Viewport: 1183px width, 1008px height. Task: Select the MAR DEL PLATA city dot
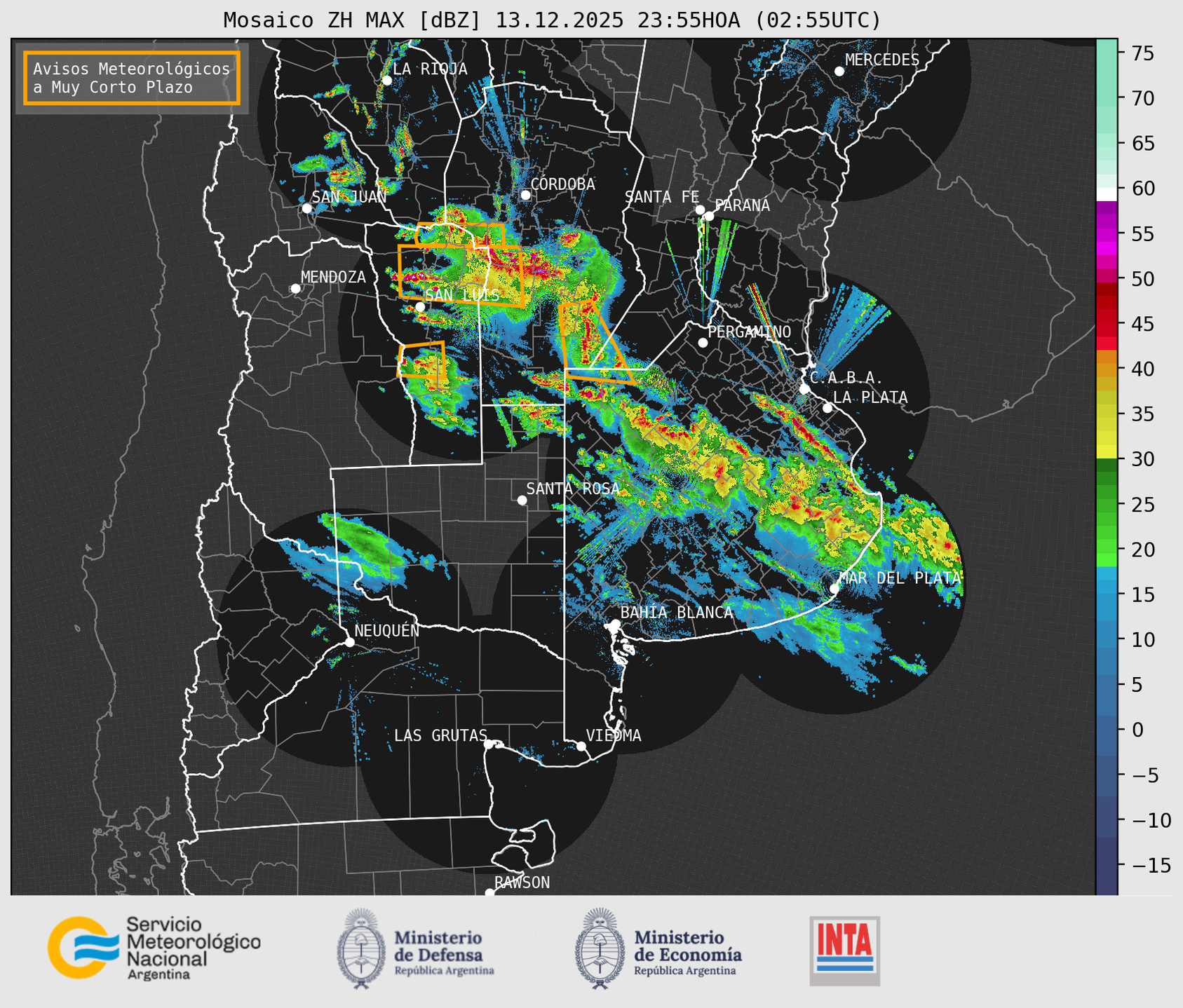(x=834, y=588)
